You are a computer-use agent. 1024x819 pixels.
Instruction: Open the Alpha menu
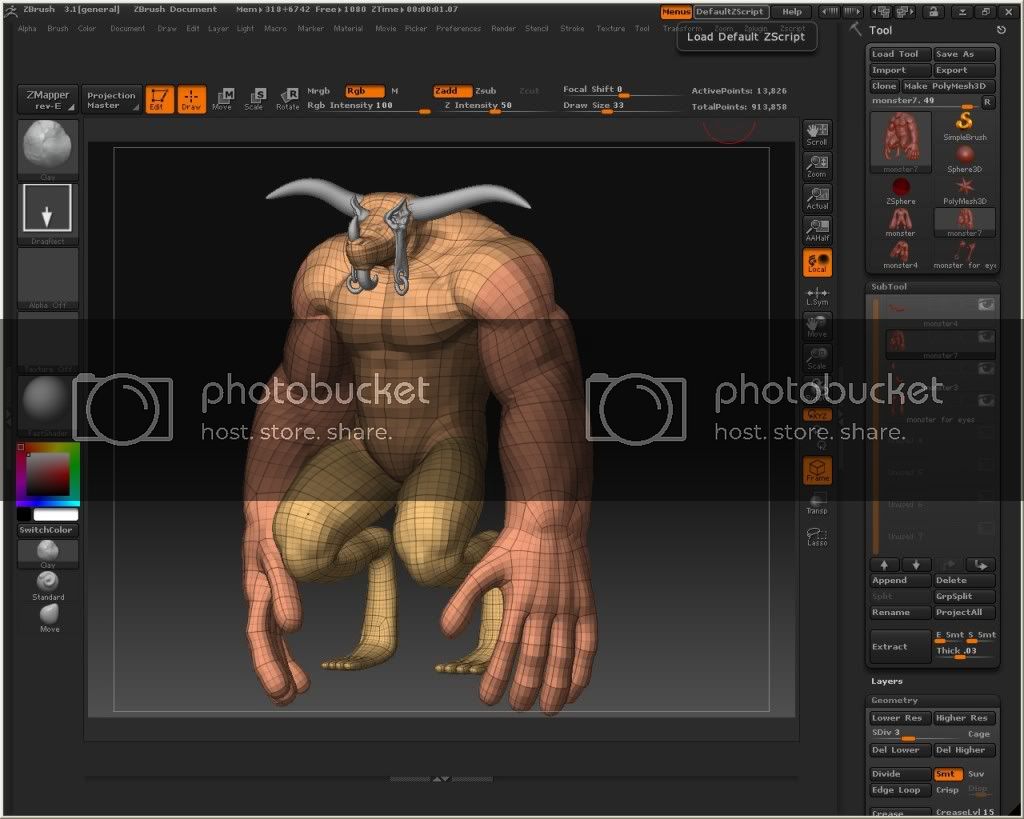[27, 29]
